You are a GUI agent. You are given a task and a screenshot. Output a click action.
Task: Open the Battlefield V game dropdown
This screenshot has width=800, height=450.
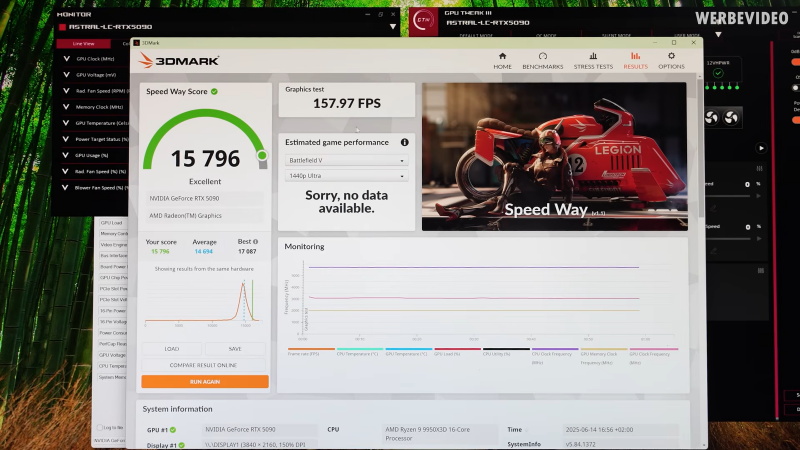346,160
